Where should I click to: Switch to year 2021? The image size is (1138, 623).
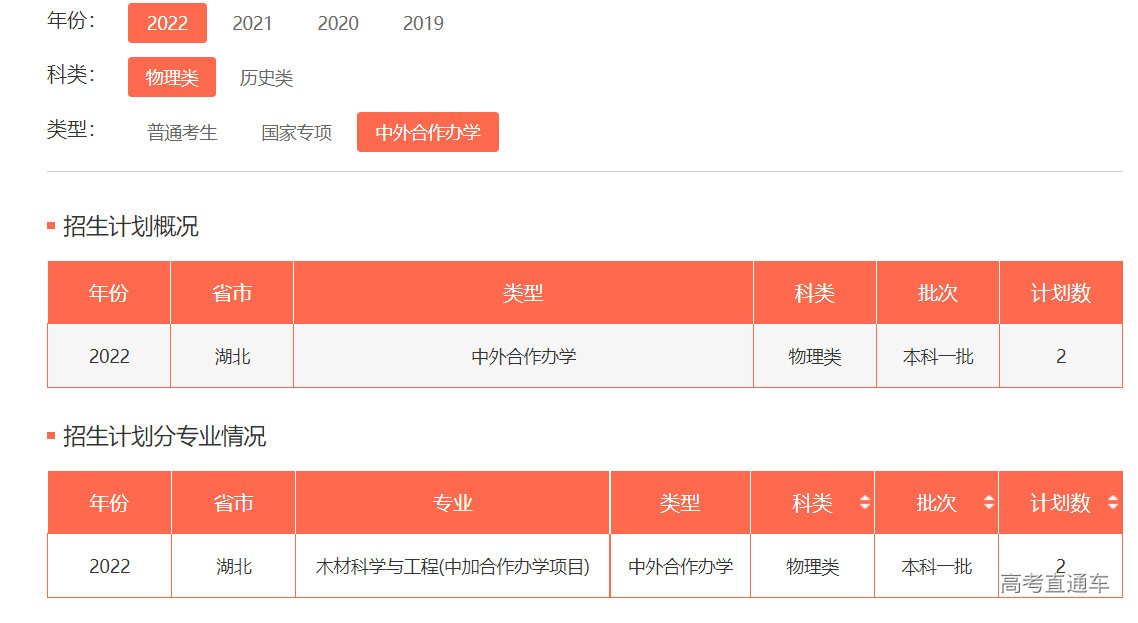coord(252,23)
